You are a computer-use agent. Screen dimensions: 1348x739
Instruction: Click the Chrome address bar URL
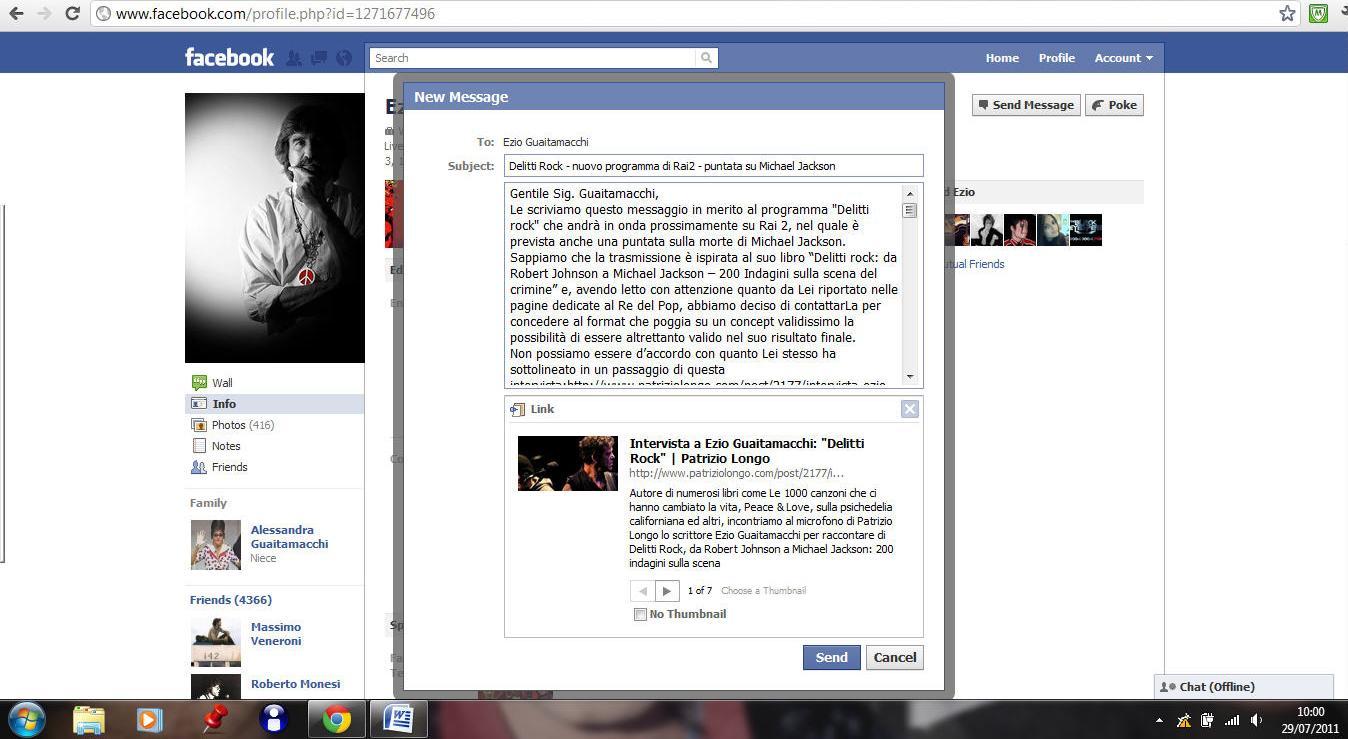point(275,14)
